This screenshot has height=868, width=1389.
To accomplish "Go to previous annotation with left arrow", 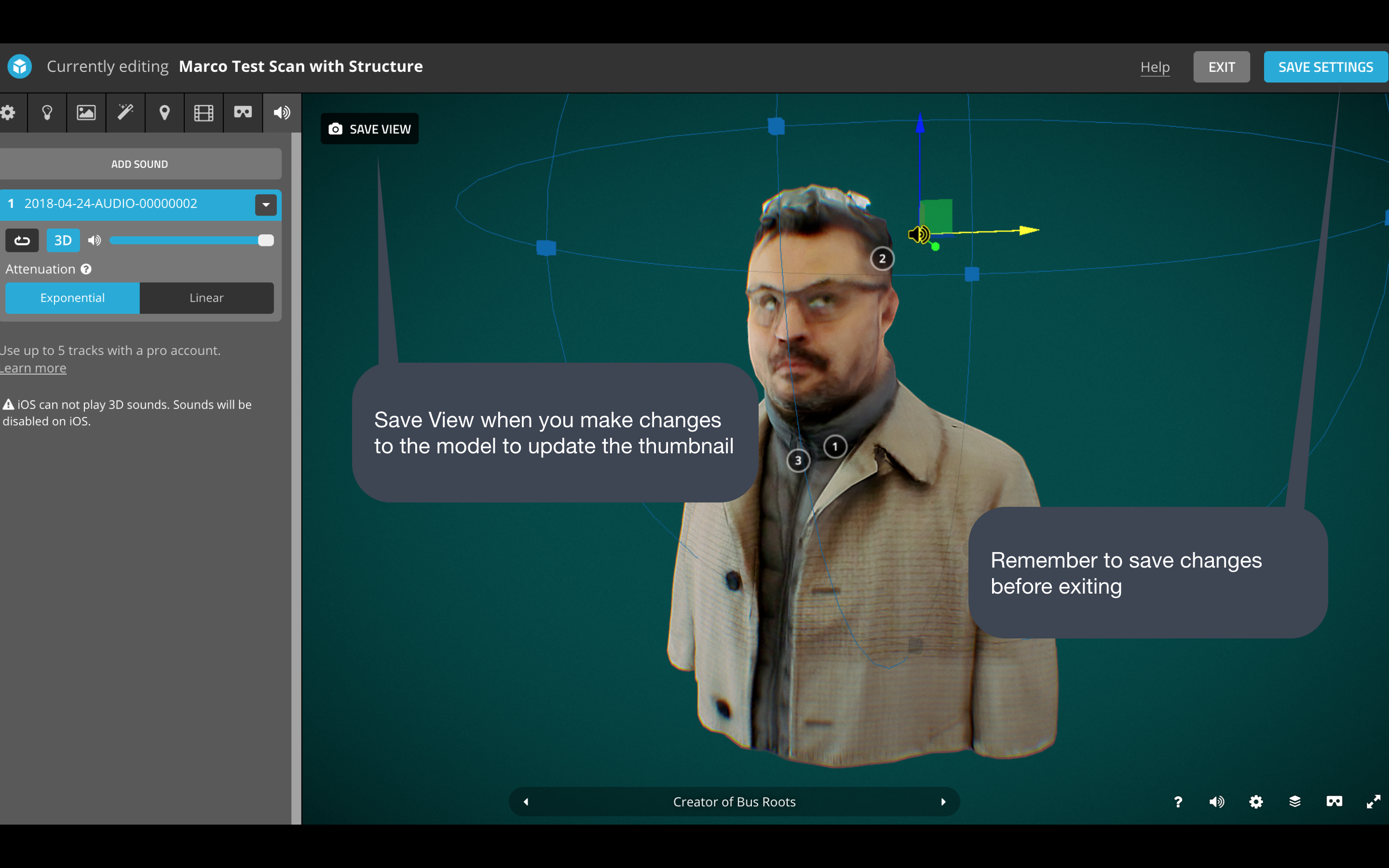I will click(526, 801).
